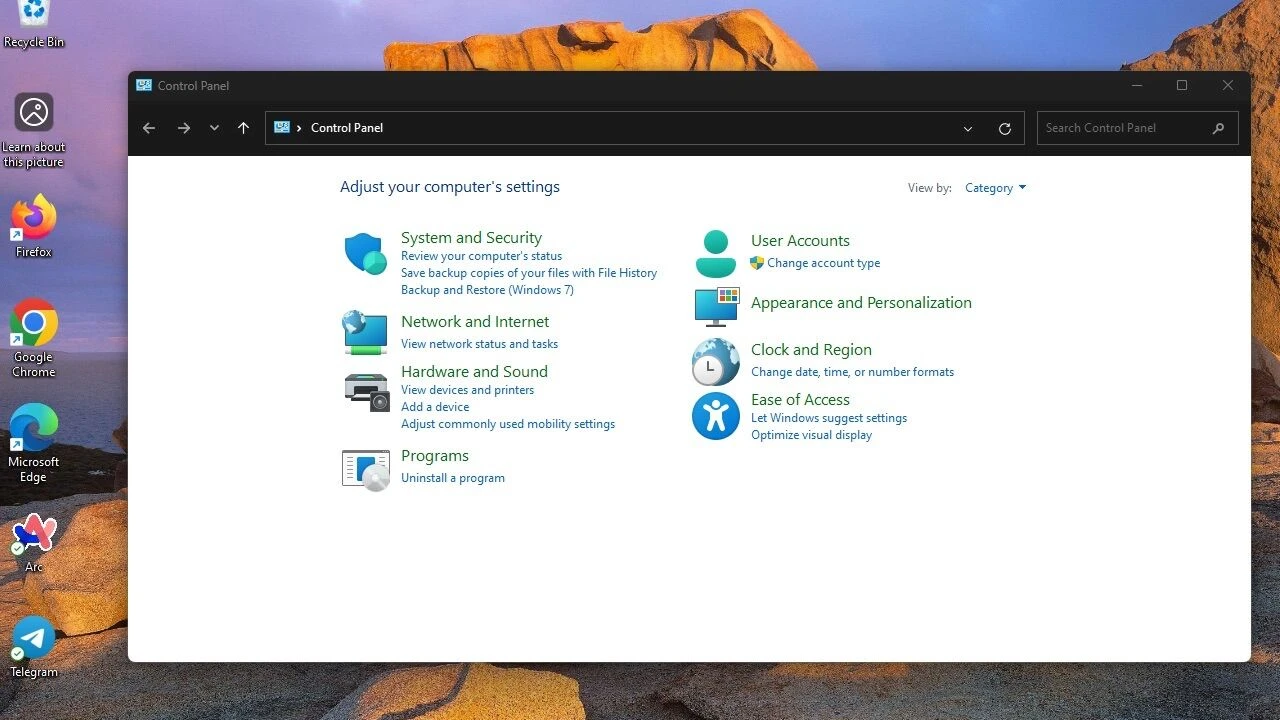1280x720 pixels.
Task: Open the address bar history dropdown
Action: click(x=967, y=128)
